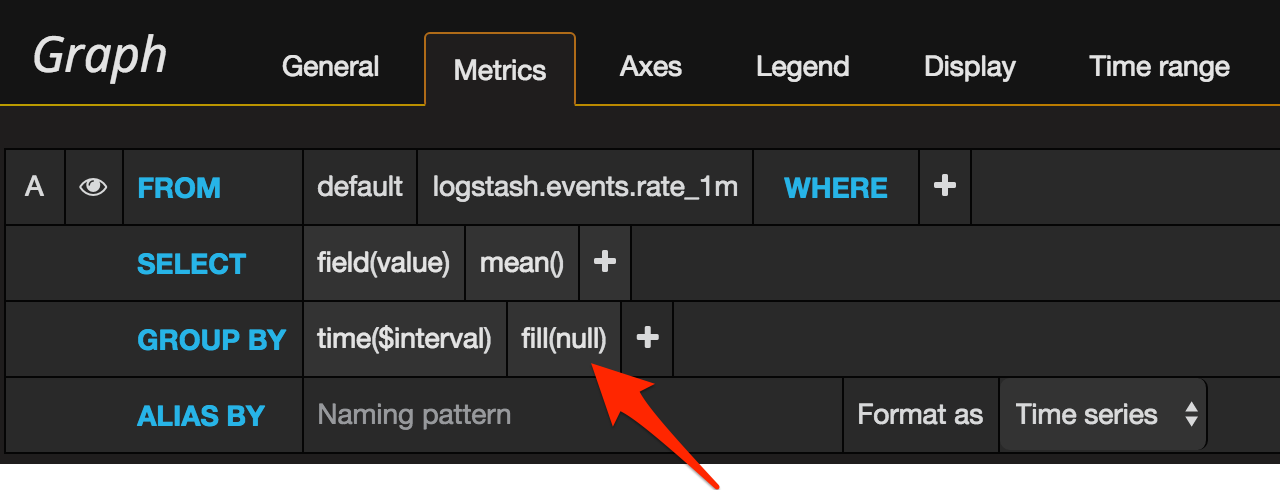Focus the ALIAS BY naming pattern field
This screenshot has height=490, width=1280.
click(x=572, y=415)
